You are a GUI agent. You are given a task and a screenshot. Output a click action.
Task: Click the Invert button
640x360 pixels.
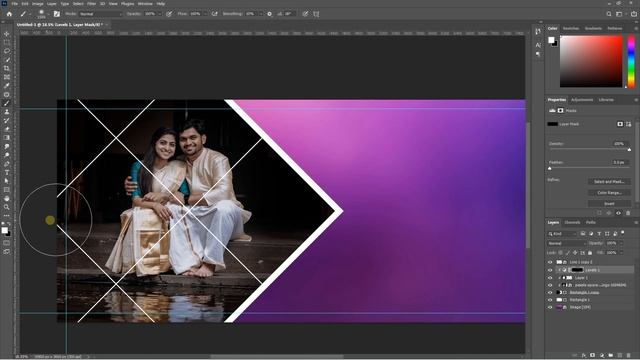pos(609,204)
